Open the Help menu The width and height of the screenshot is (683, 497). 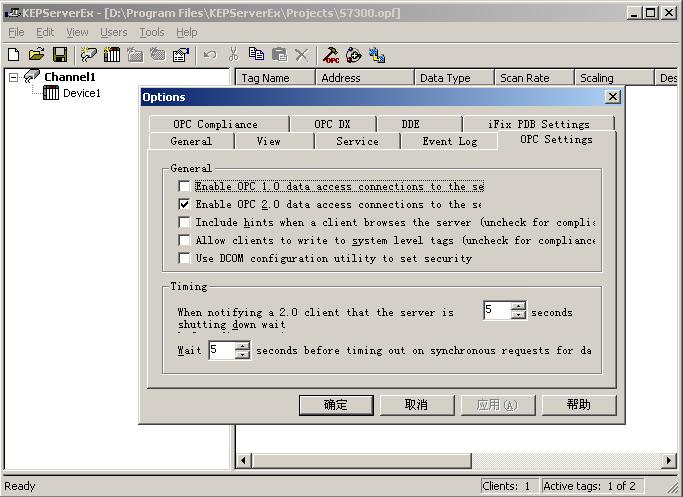tap(186, 32)
